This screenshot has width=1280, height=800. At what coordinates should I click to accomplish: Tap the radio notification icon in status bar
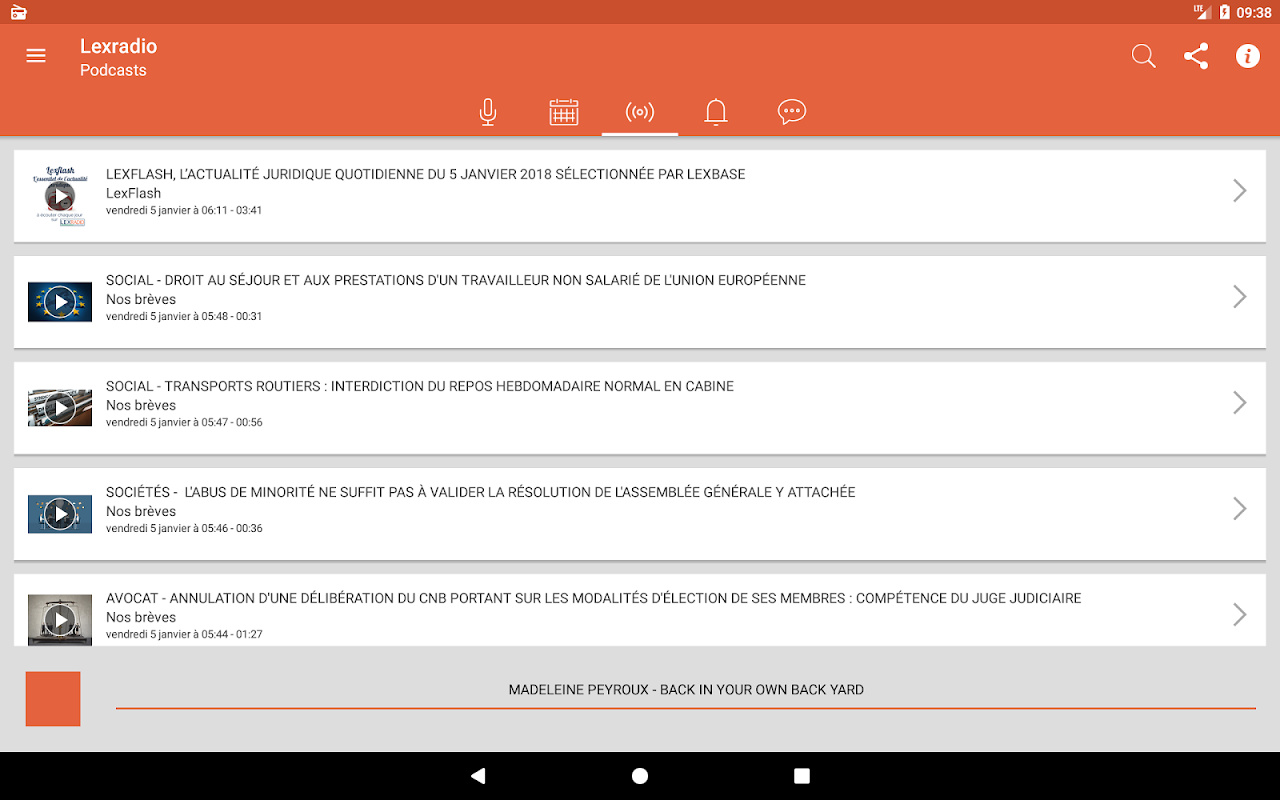(x=18, y=12)
